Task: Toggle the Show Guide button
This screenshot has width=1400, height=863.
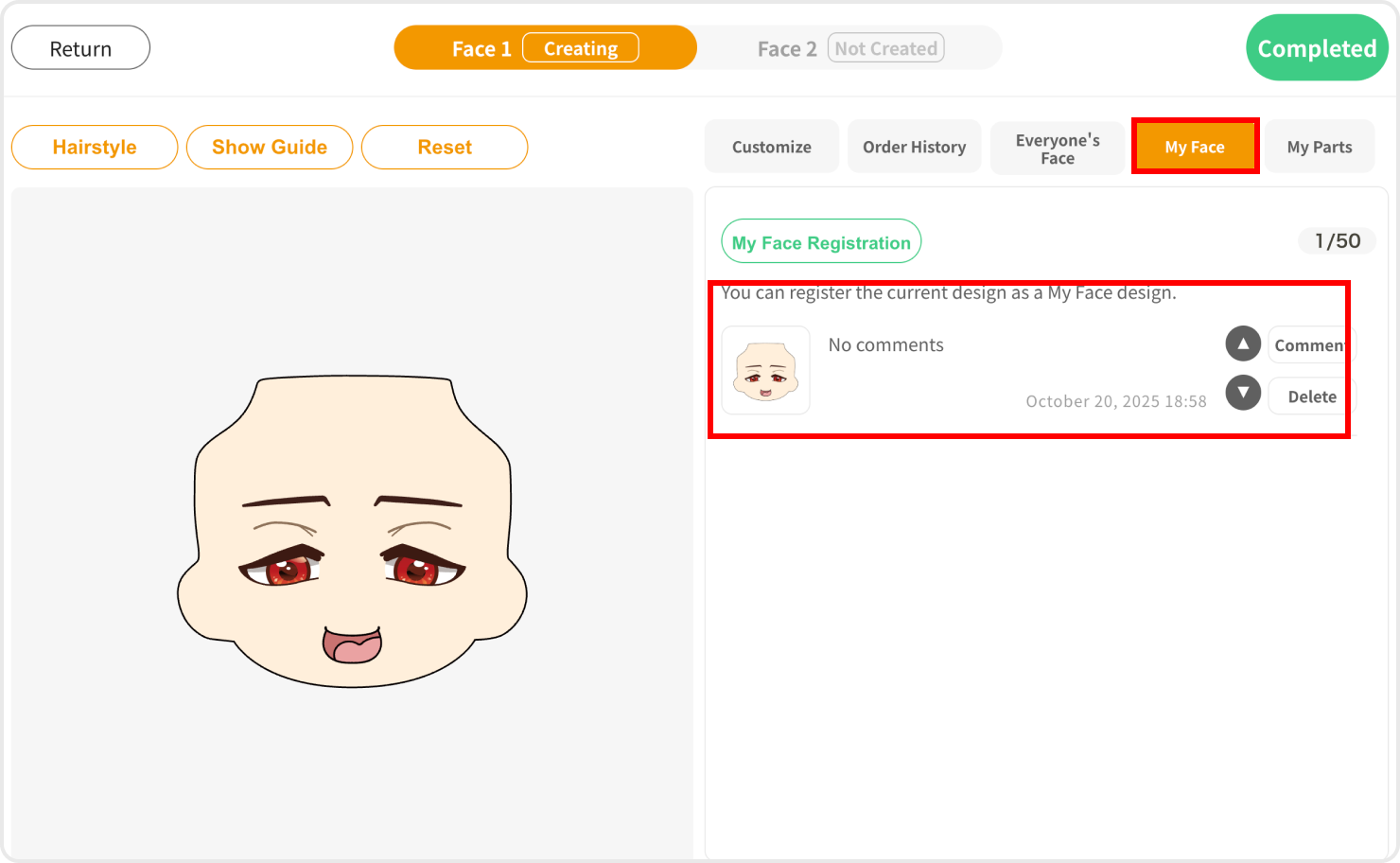Action: tap(270, 148)
